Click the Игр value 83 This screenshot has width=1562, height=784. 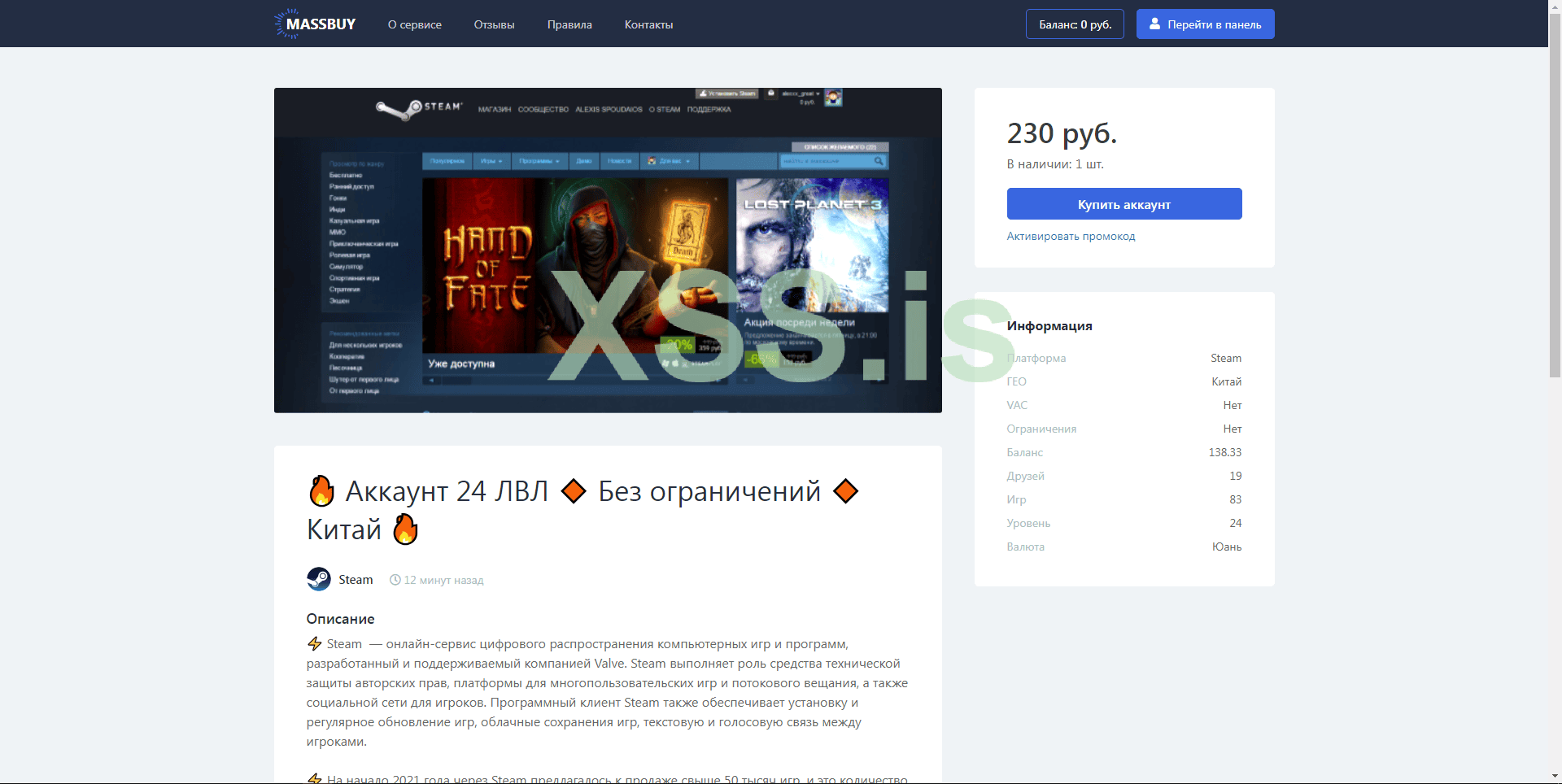[1236, 499]
